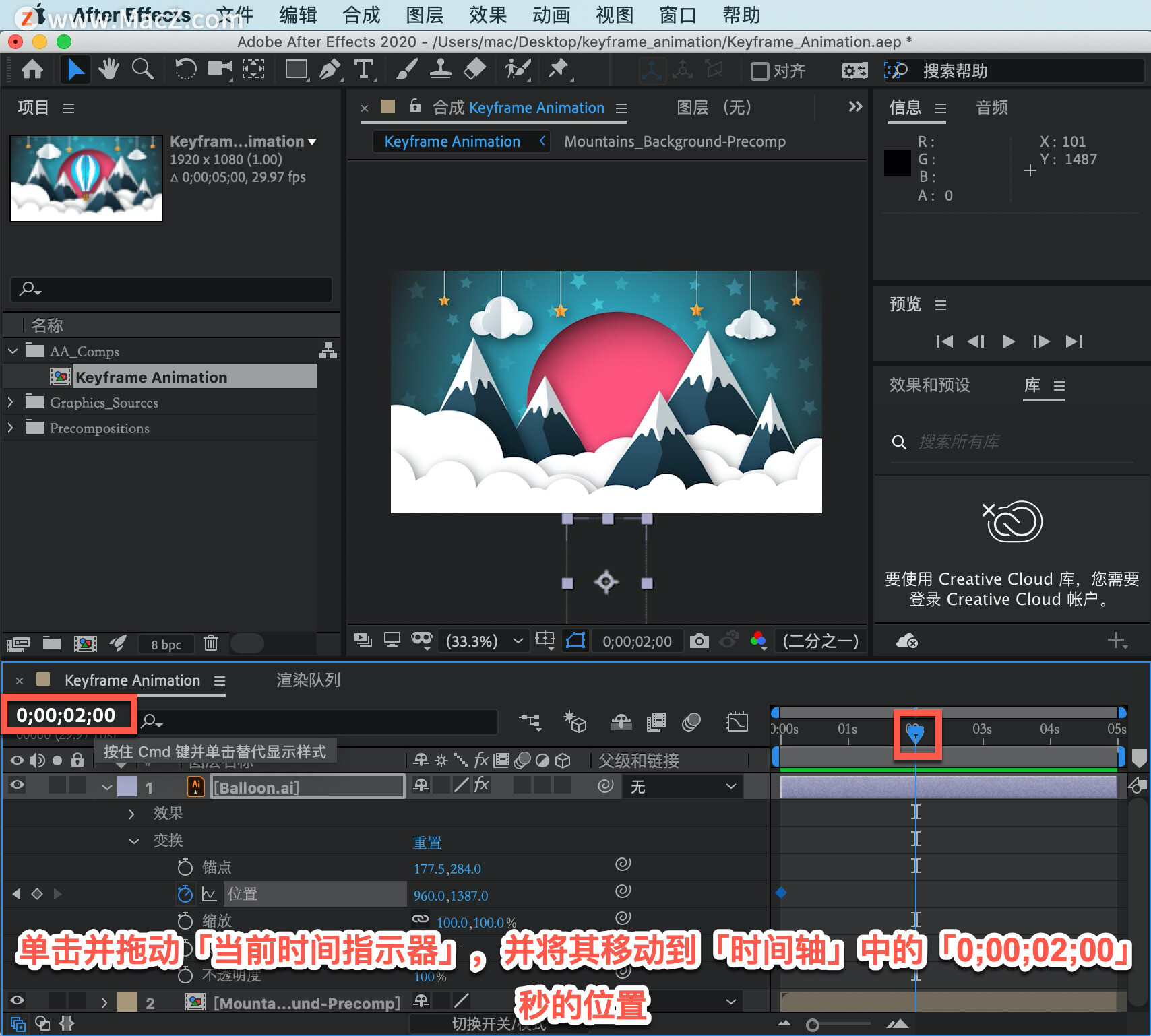Toggle the Position (位置) stopwatch

185,894
